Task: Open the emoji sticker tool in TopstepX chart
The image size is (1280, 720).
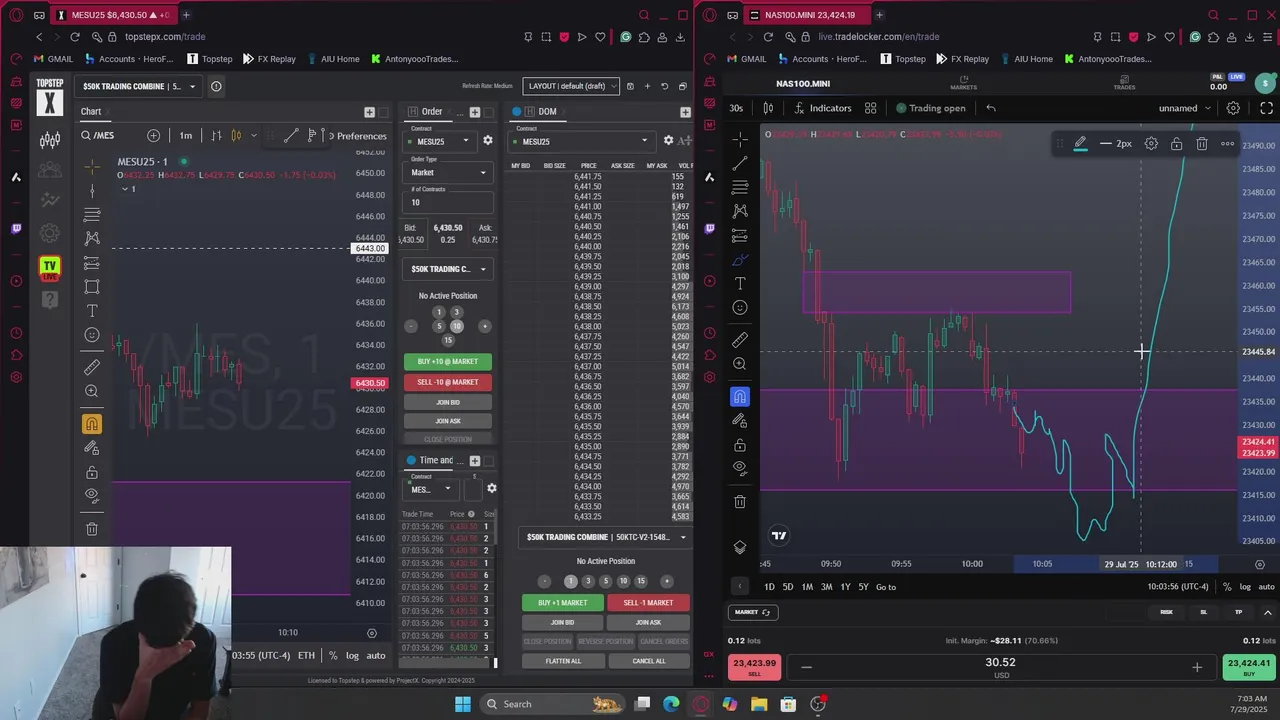Action: coord(92,335)
